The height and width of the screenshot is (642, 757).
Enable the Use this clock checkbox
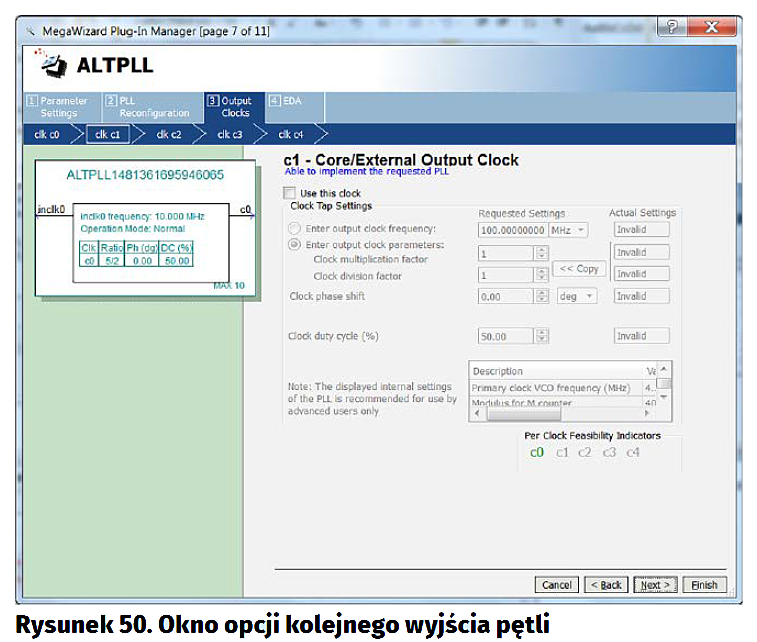pos(290,193)
